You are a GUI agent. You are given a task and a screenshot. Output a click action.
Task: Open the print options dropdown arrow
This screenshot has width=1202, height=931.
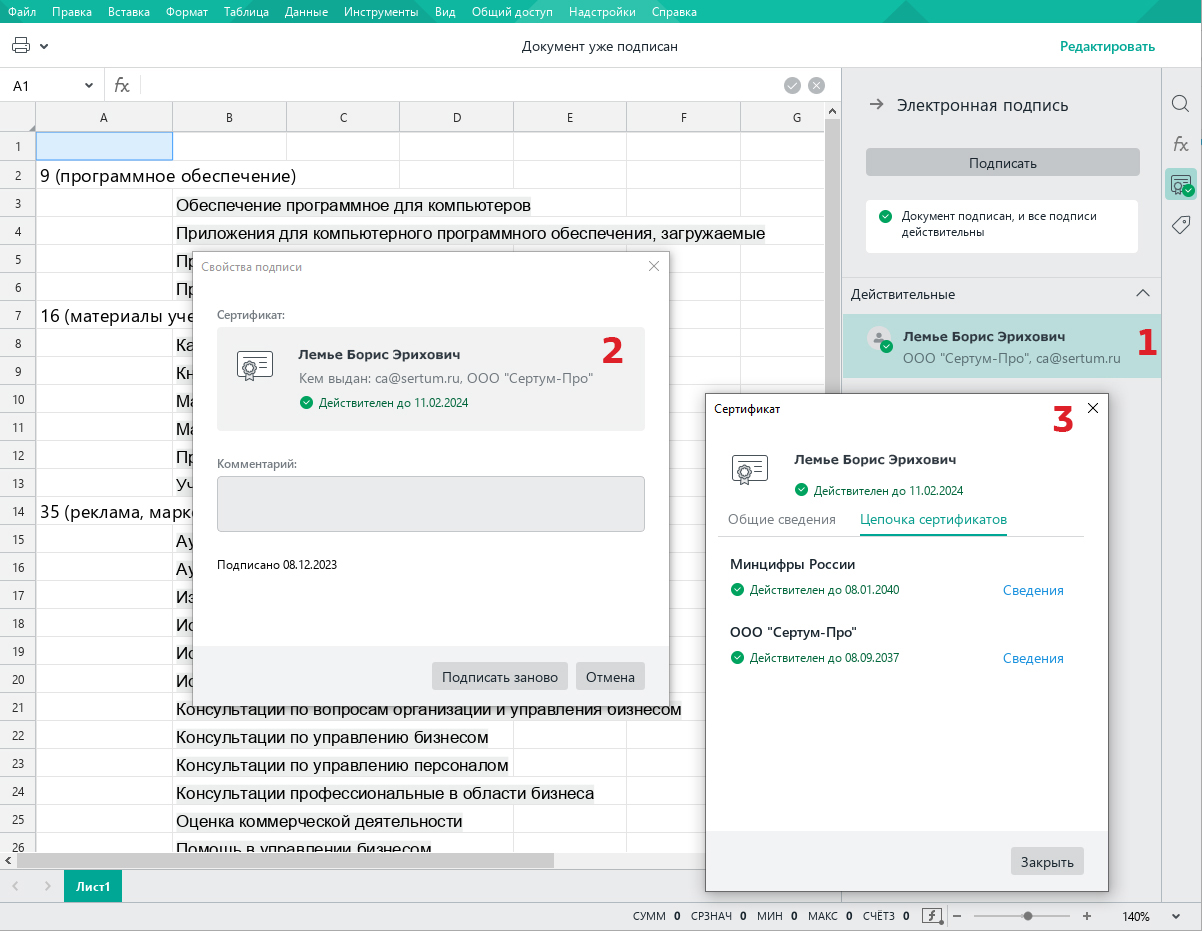(44, 46)
